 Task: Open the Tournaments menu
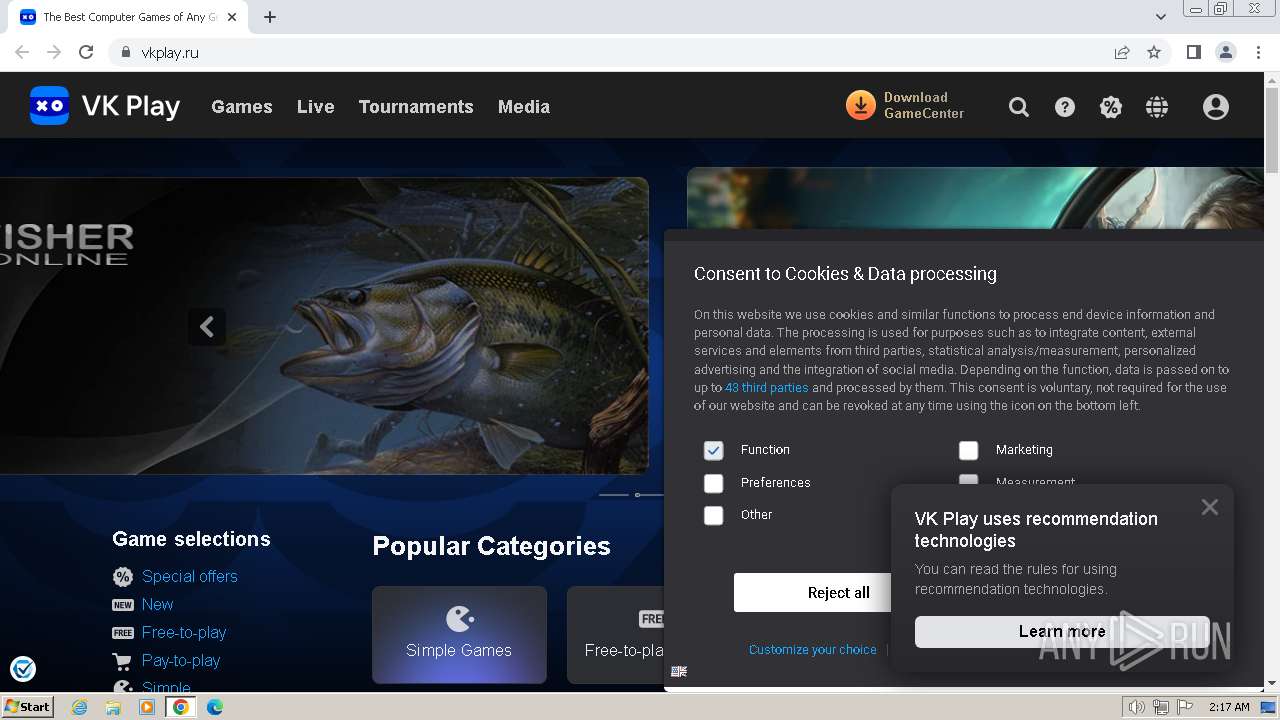[416, 107]
